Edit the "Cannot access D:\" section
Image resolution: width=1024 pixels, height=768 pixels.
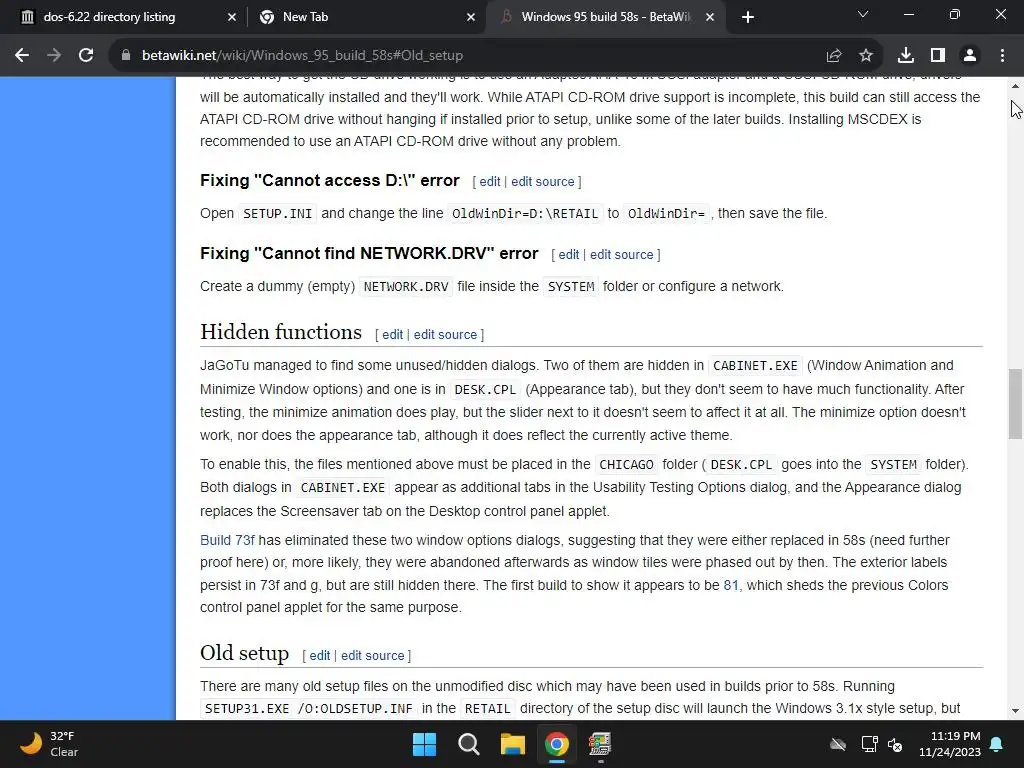tap(490, 182)
